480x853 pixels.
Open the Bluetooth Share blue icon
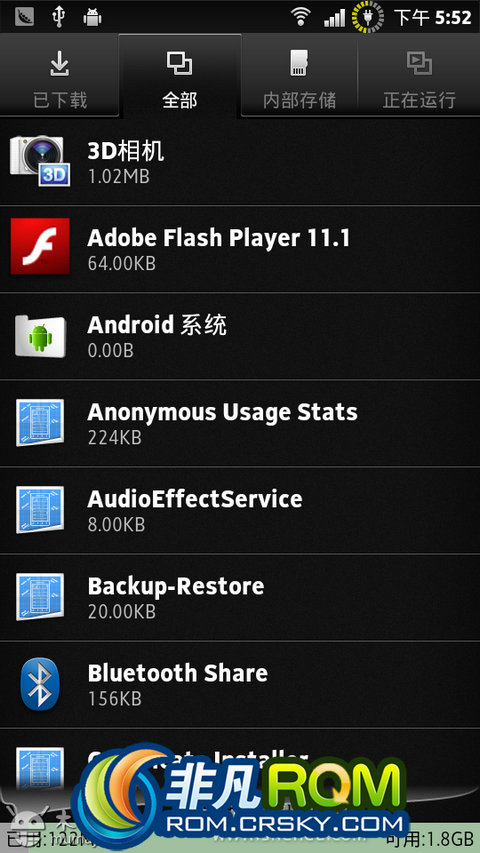pos(39,684)
